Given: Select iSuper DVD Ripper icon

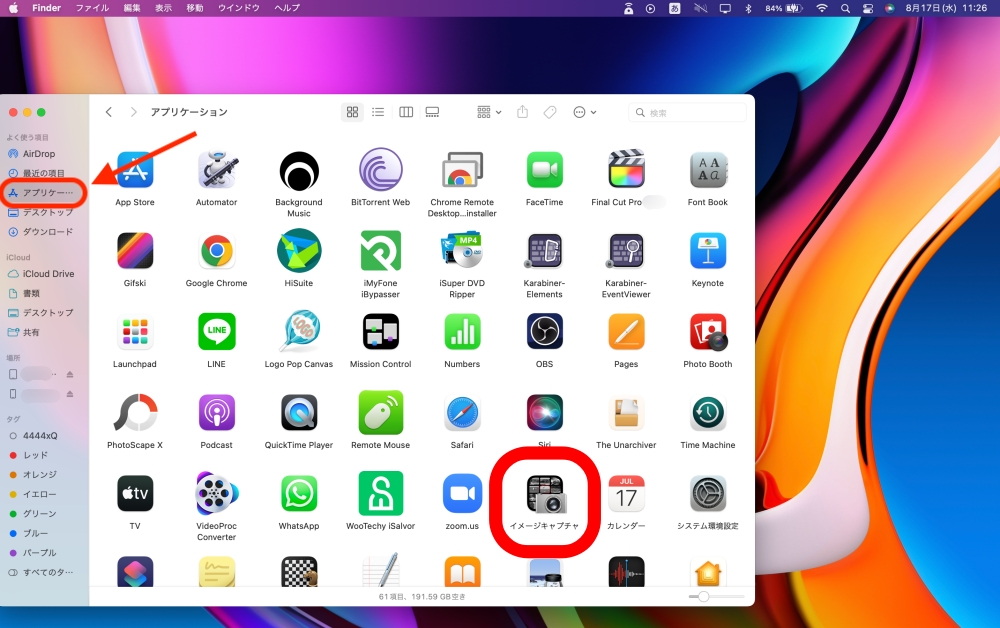Looking at the screenshot, I should (x=462, y=251).
